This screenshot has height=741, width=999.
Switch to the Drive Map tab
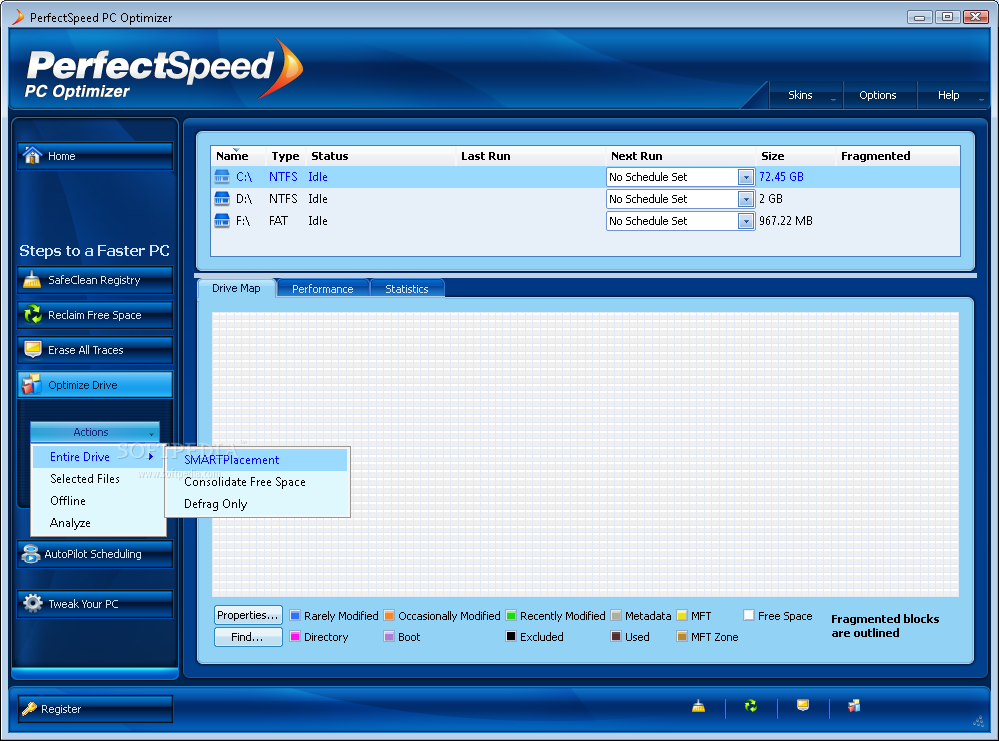point(236,288)
